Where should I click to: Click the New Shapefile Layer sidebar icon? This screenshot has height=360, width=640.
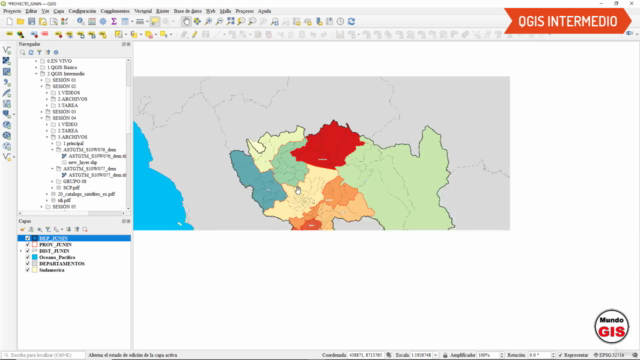(x=7, y=157)
